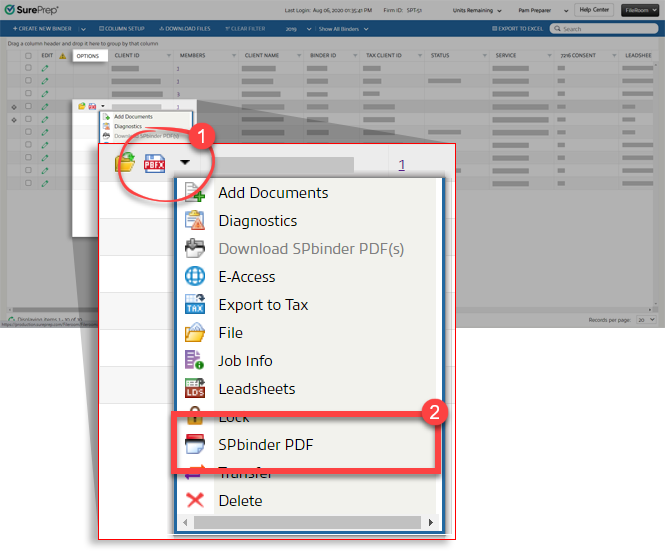The width and height of the screenshot is (665, 556).
Task: Click the File open-folder icon in the menu
Action: click(195, 332)
